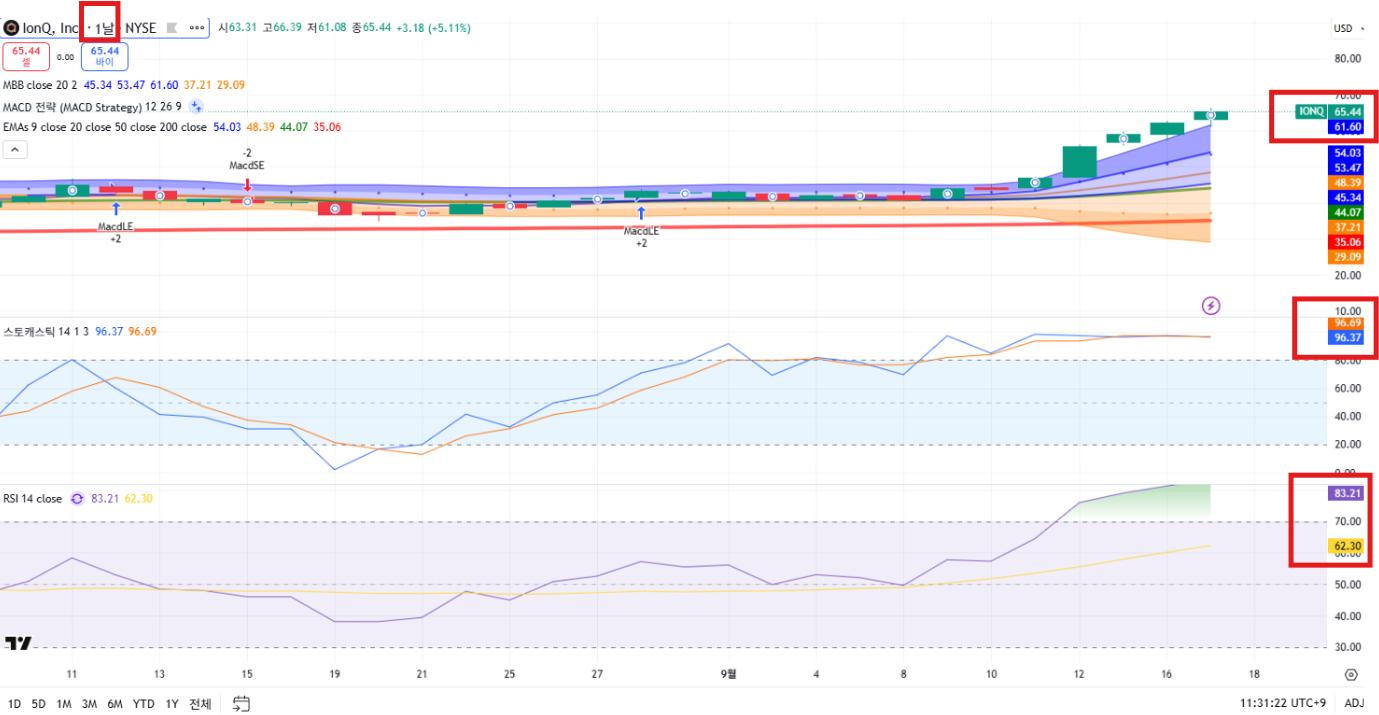
Task: Select the MACD 전략 strategy legend
Action: tap(92, 106)
